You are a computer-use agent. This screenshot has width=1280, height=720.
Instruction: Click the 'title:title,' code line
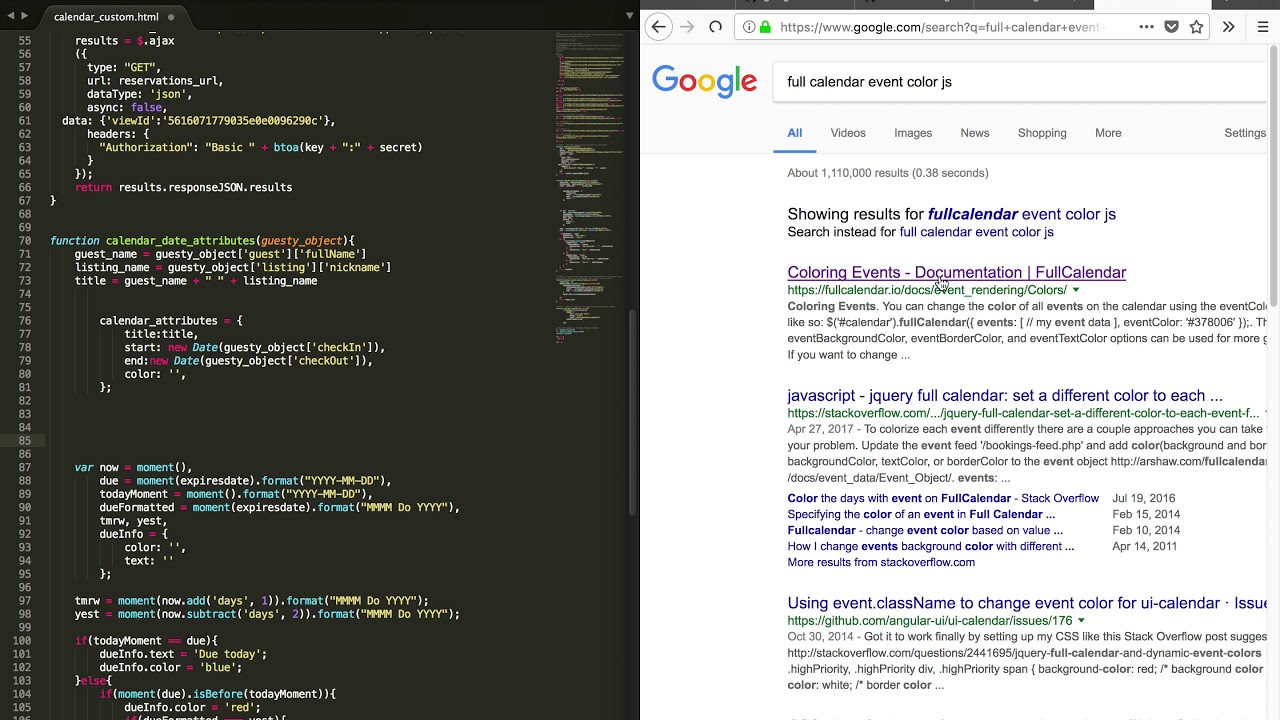[161, 334]
